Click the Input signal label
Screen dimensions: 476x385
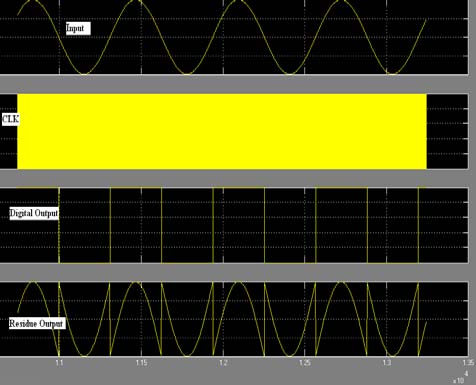coord(78,28)
